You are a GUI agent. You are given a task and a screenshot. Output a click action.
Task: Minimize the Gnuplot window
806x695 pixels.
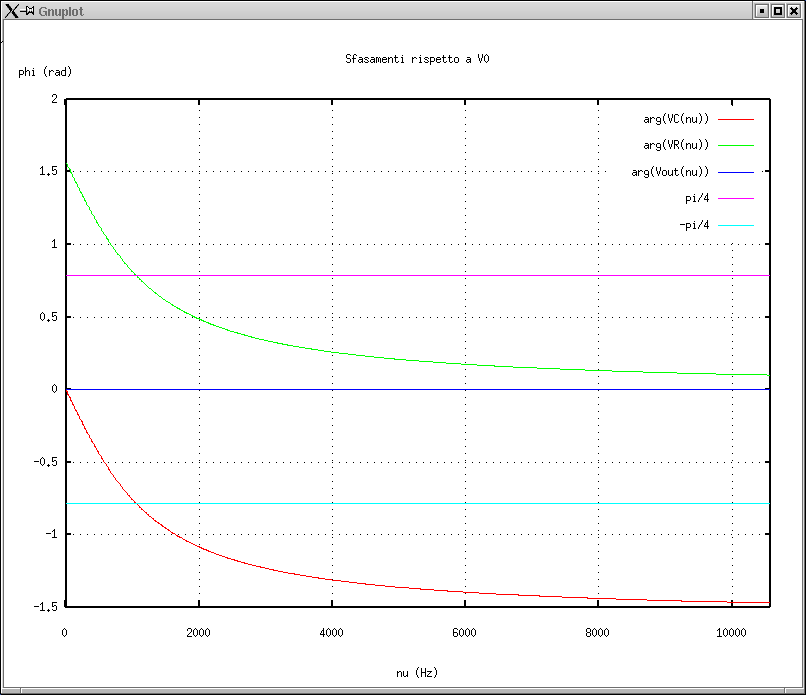click(761, 10)
